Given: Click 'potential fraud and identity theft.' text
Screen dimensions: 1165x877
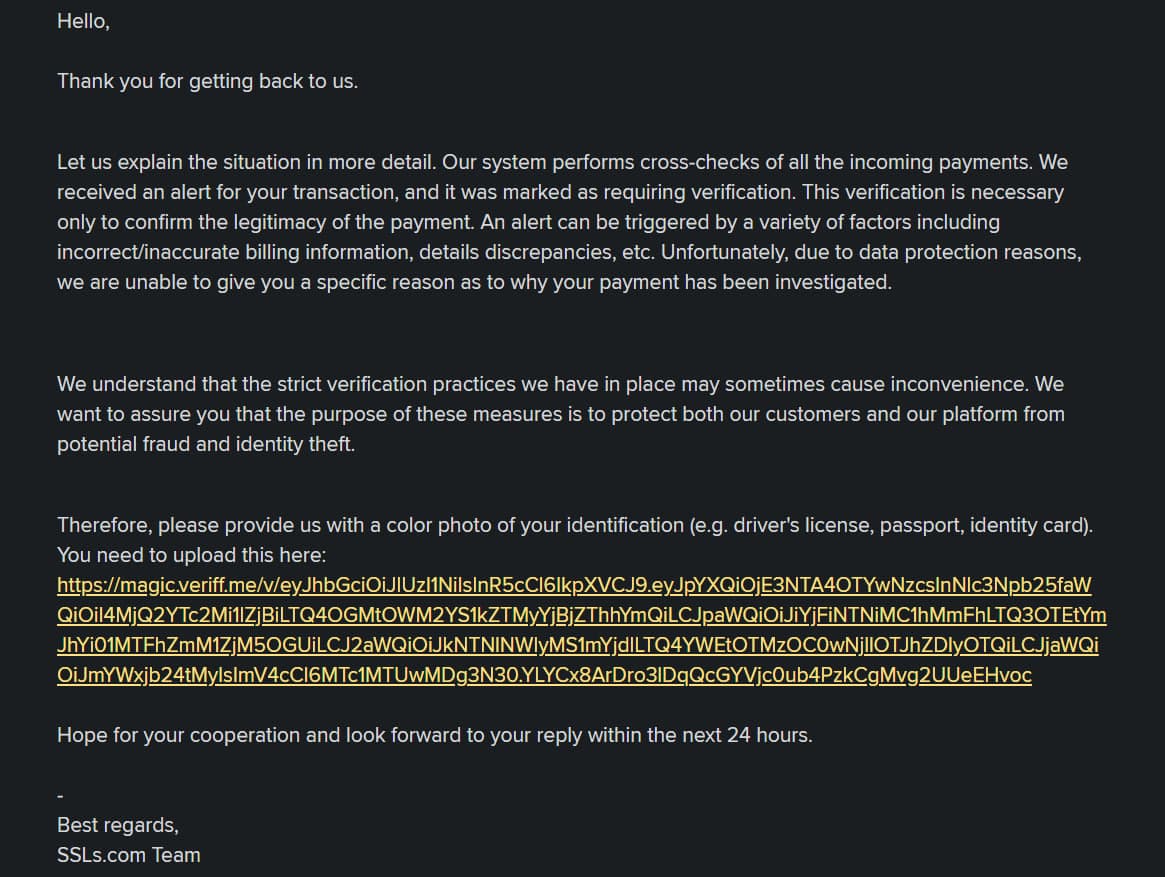Looking at the screenshot, I should click(x=206, y=444).
